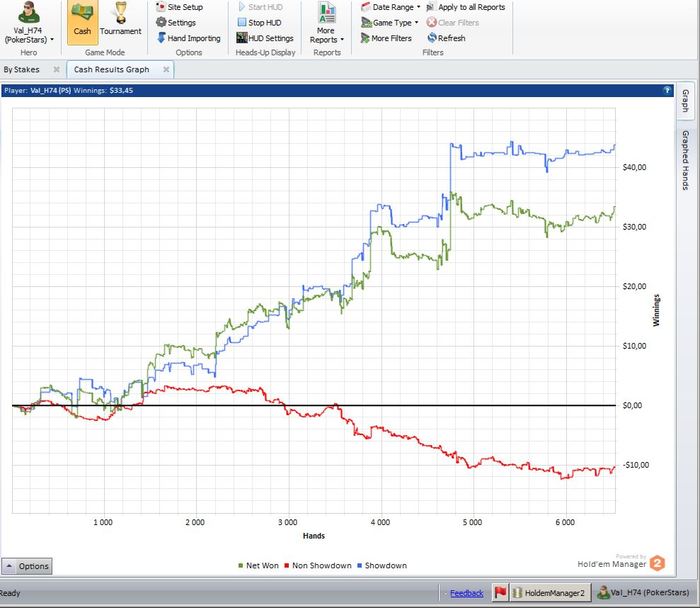
Task: Click the $40,00 axis label
Action: pyautogui.click(x=634, y=167)
